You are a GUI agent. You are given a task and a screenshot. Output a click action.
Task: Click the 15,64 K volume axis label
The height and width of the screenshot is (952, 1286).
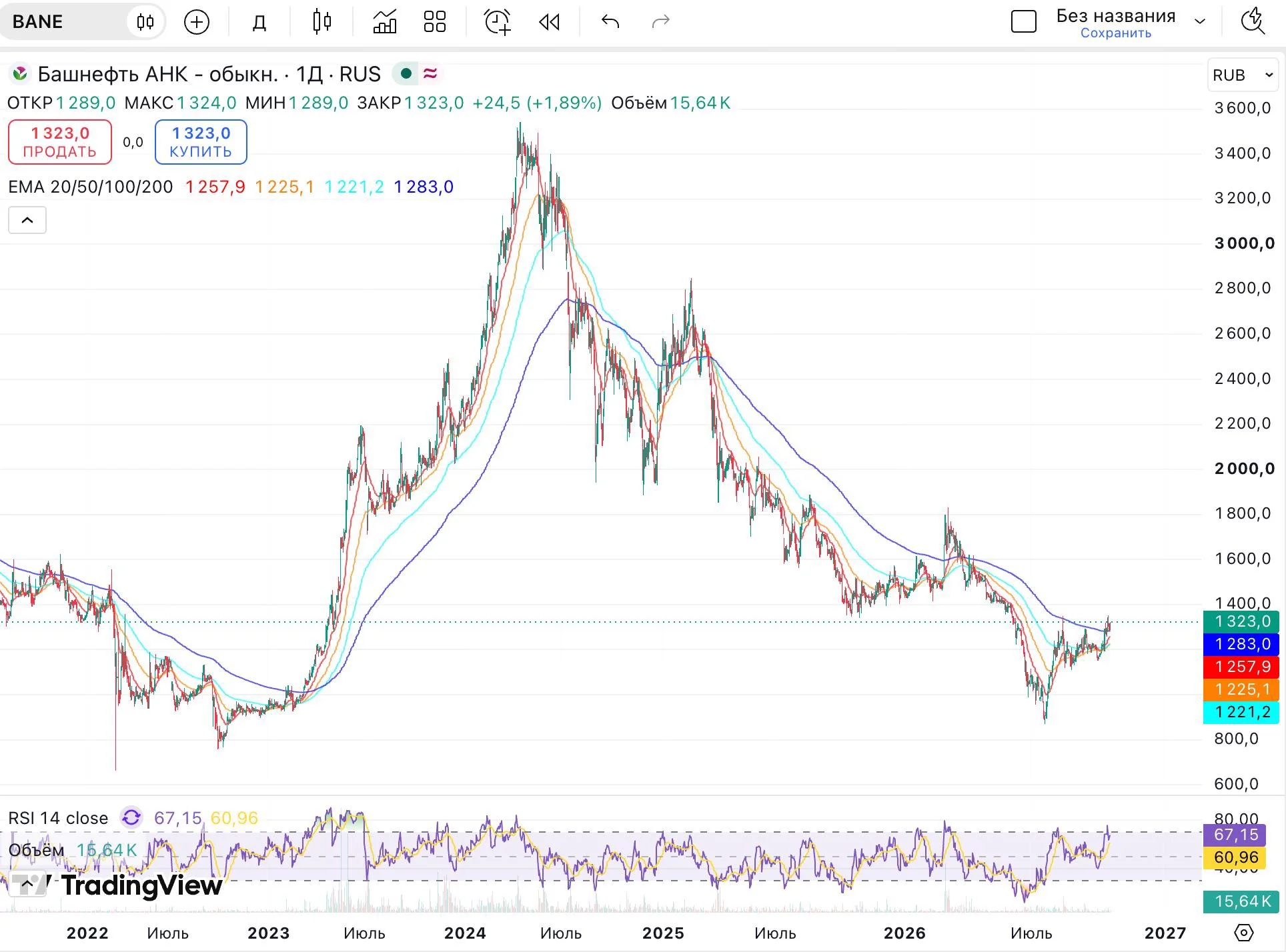click(x=1241, y=901)
